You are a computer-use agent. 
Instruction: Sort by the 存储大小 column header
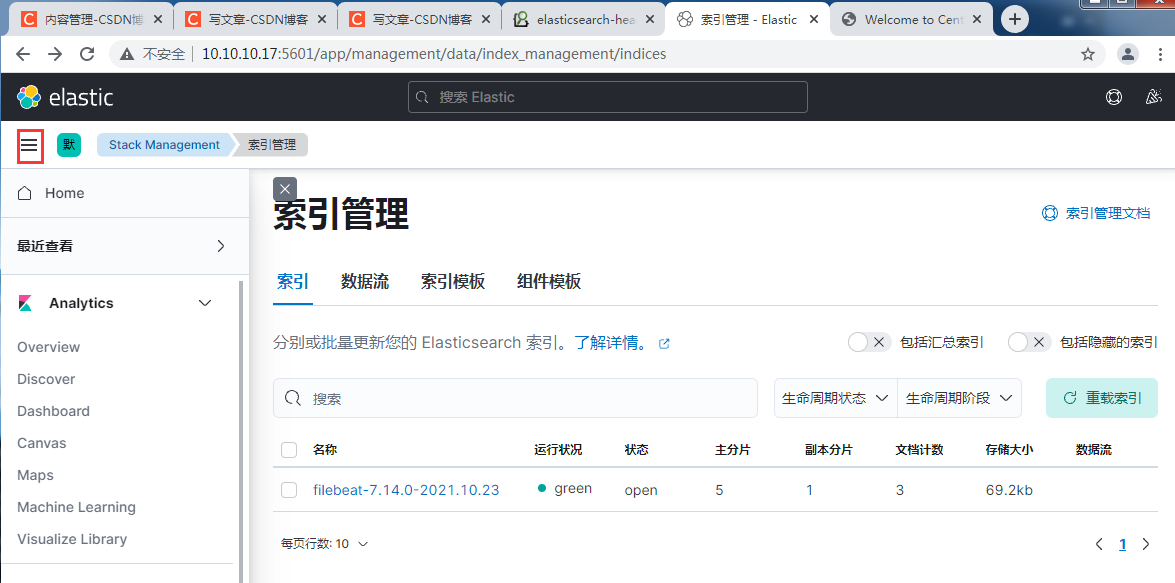pyautogui.click(x=1009, y=450)
